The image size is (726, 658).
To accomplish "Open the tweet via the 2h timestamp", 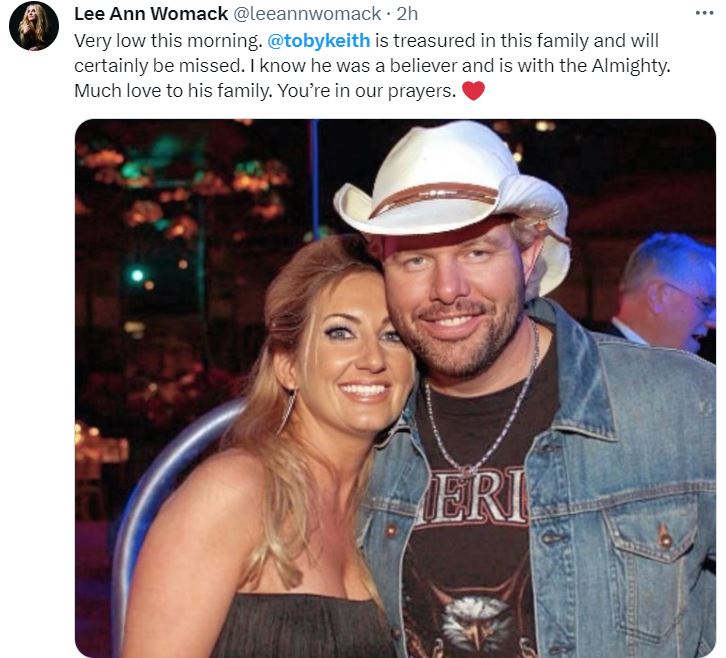I will tap(407, 14).
